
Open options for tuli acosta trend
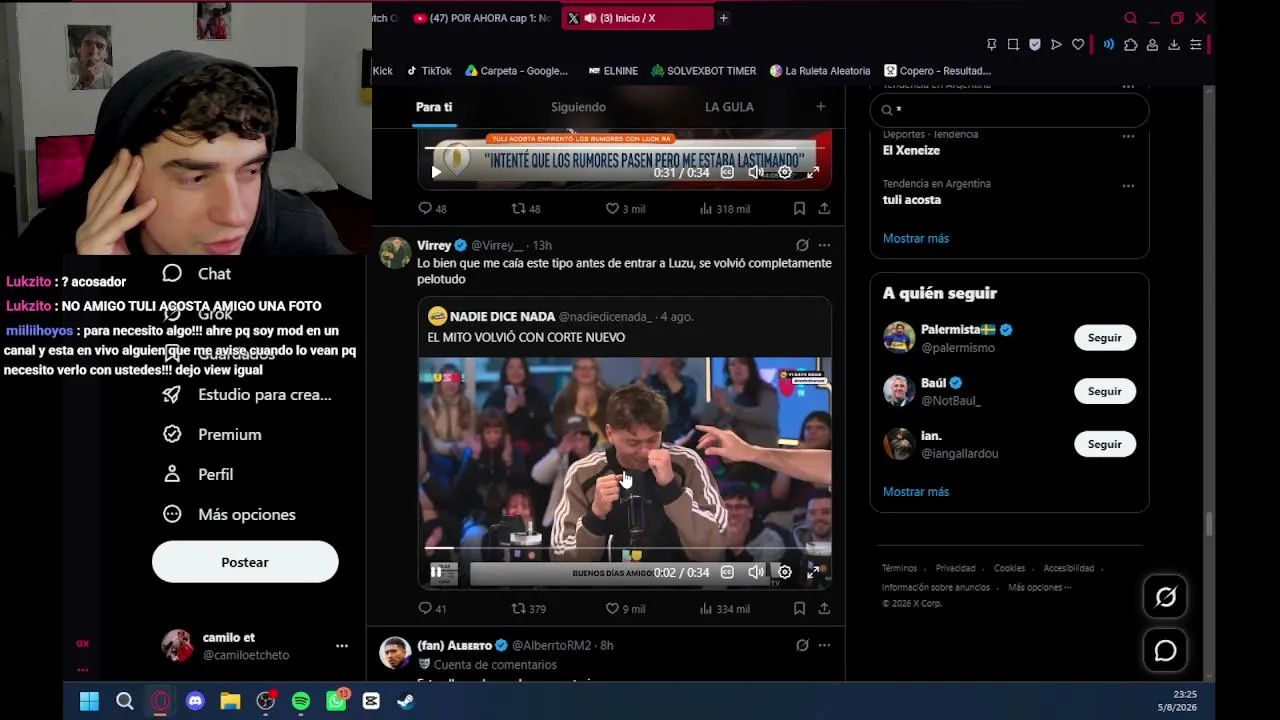point(1128,186)
